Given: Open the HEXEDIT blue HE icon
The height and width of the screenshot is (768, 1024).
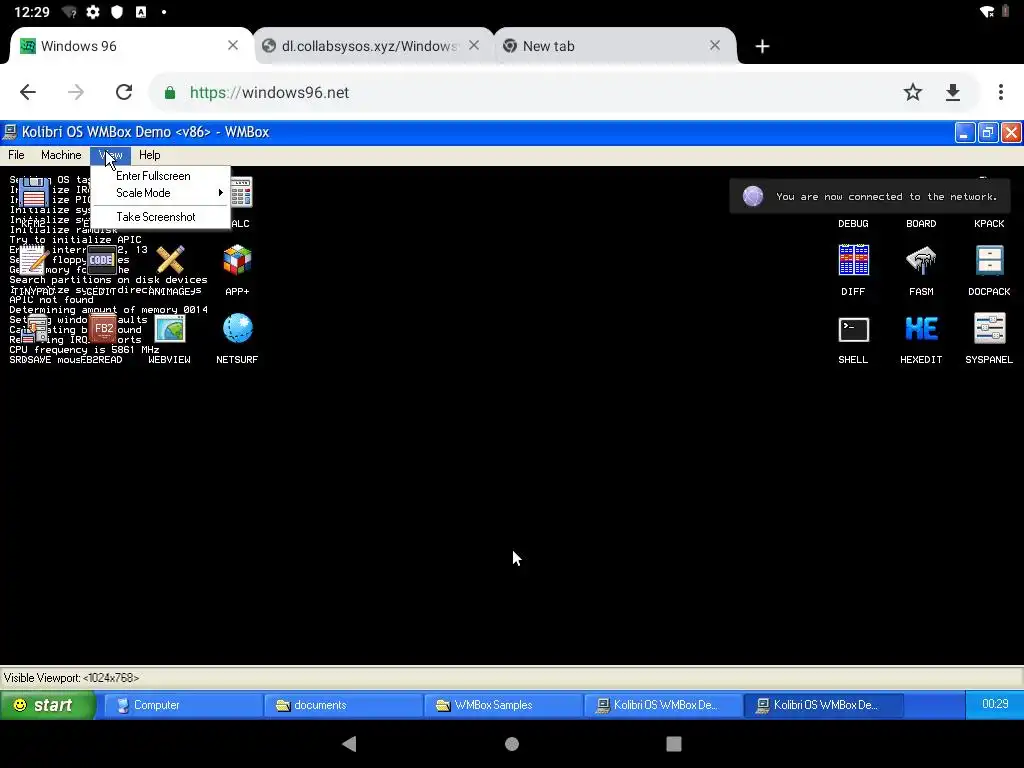Looking at the screenshot, I should pos(921,328).
